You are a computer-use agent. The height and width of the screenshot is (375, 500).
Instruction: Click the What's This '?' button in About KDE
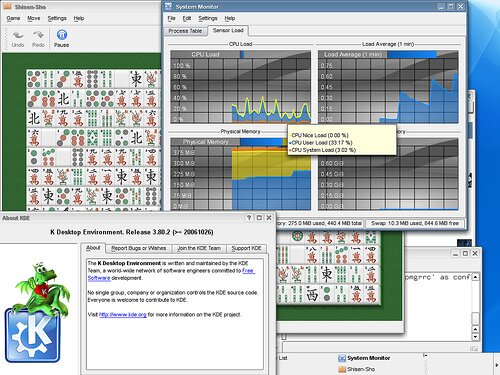(x=249, y=218)
